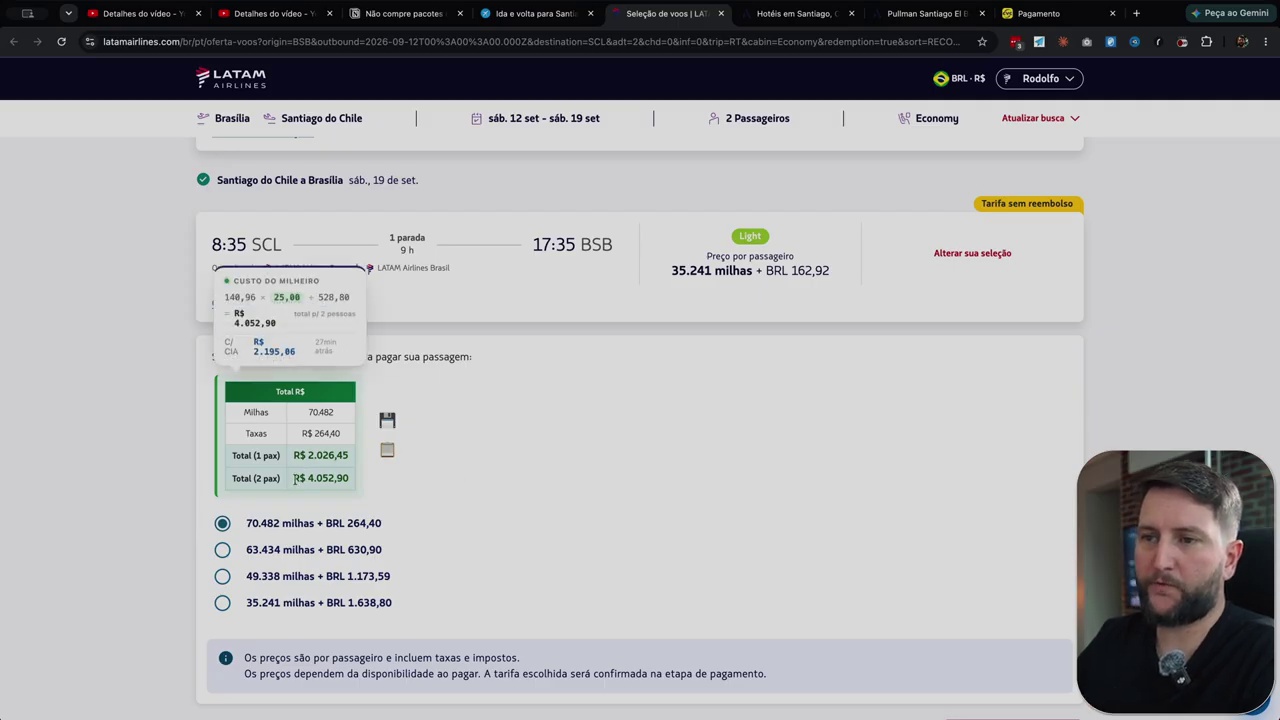
Task: Click the Peça ao Gemini button
Action: tap(1229, 13)
